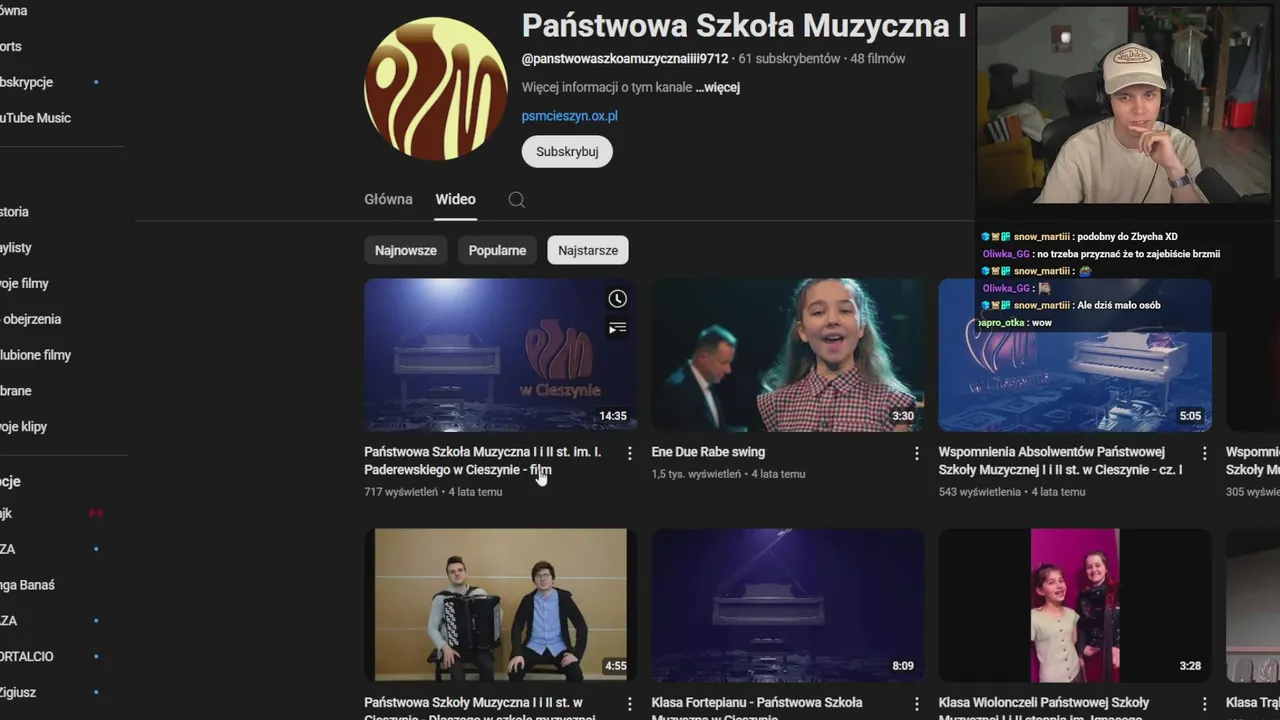Open Playlisty in the sidebar
Screen dimensions: 1280x720
pos(16,248)
